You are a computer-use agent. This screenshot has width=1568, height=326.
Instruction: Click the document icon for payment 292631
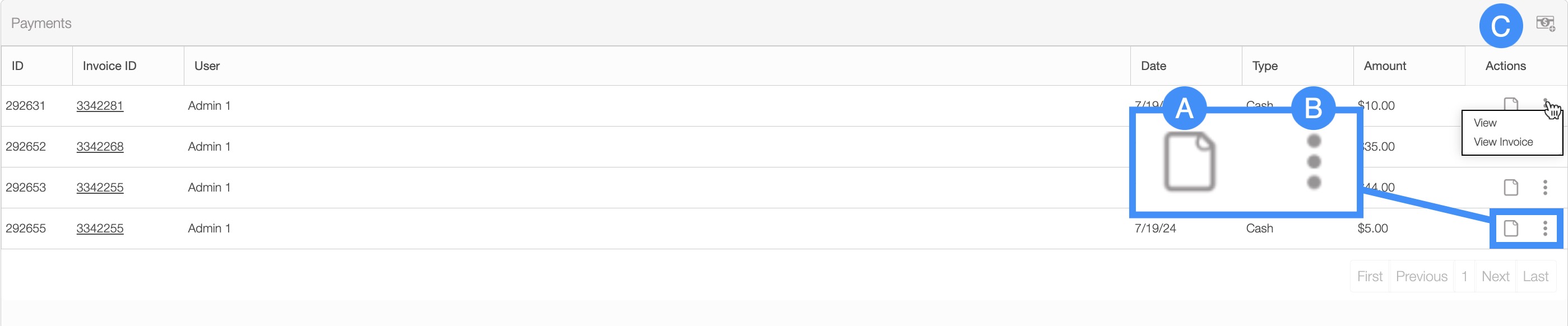point(1511,104)
